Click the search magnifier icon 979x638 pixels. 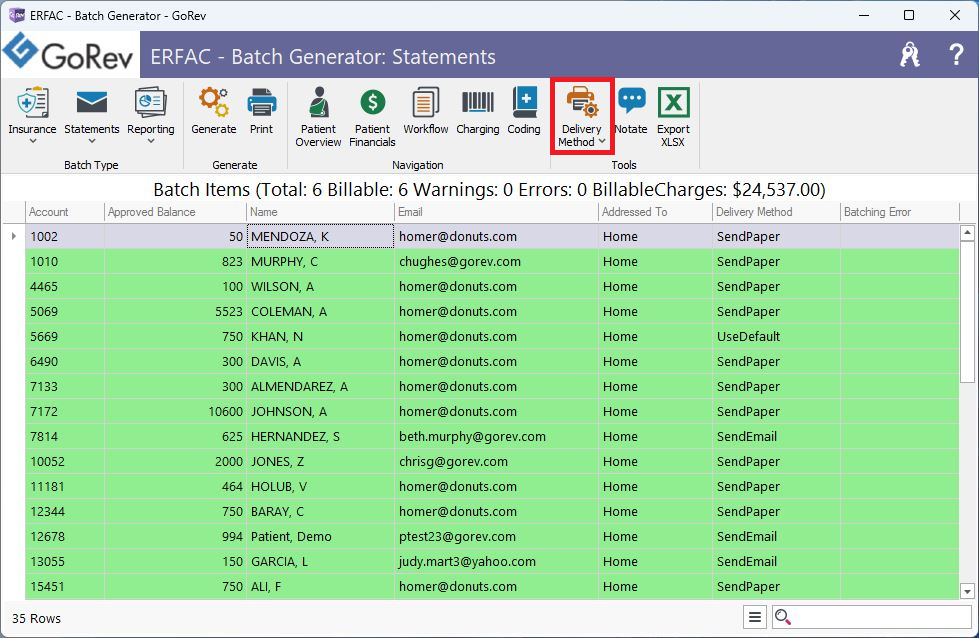(783, 617)
